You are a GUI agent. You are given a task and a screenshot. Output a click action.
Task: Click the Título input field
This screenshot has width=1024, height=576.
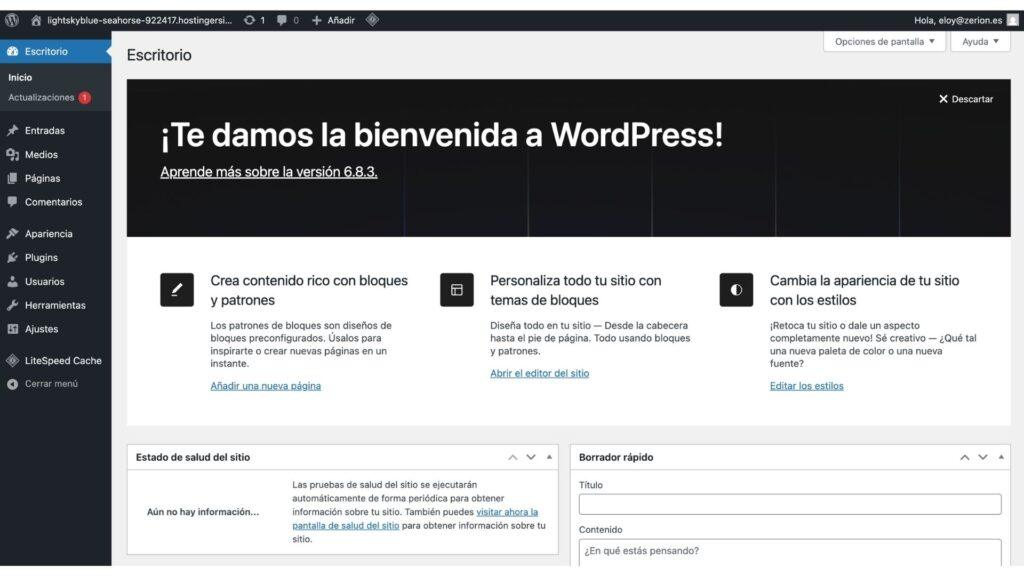(x=789, y=503)
